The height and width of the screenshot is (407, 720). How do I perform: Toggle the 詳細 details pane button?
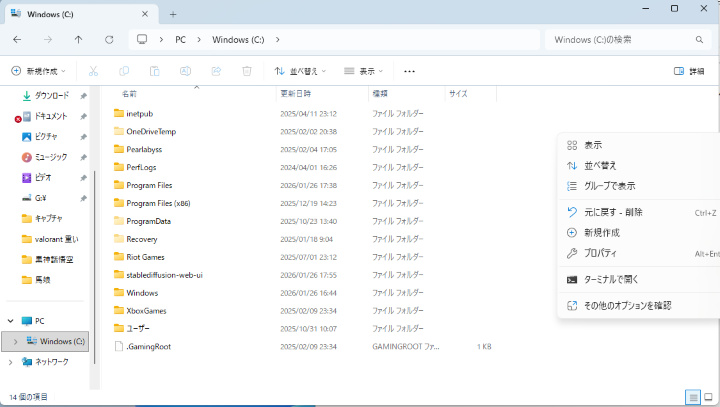coord(689,71)
